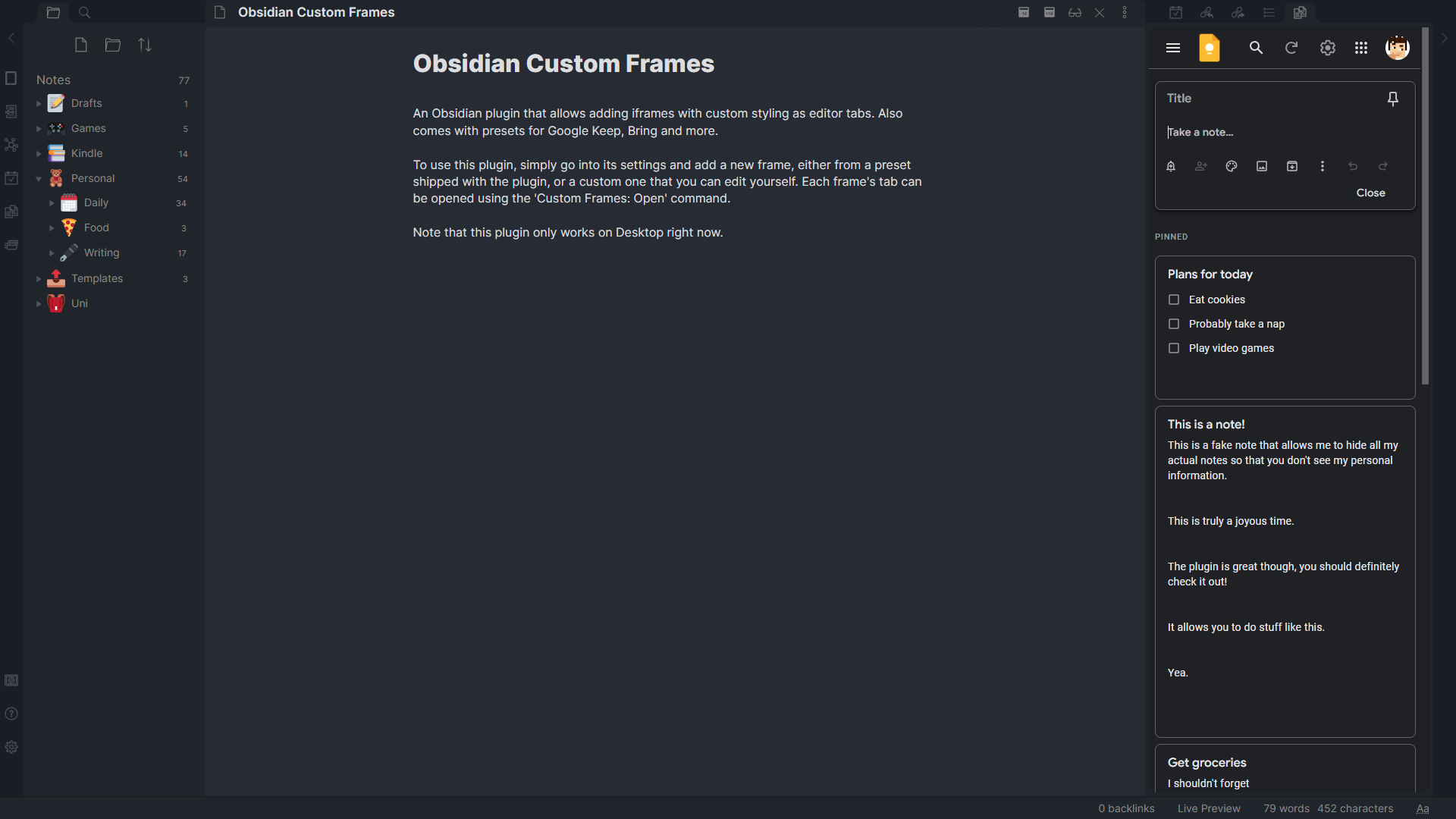The width and height of the screenshot is (1456, 819).
Task: Click the pin note icon in Google Keep
Action: tap(1392, 98)
